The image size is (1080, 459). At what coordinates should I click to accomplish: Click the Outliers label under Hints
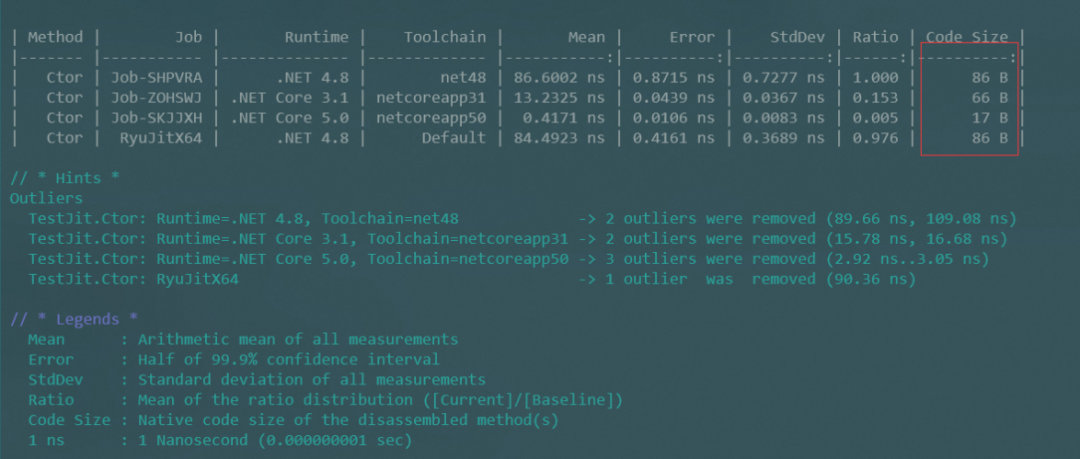pyautogui.click(x=46, y=198)
